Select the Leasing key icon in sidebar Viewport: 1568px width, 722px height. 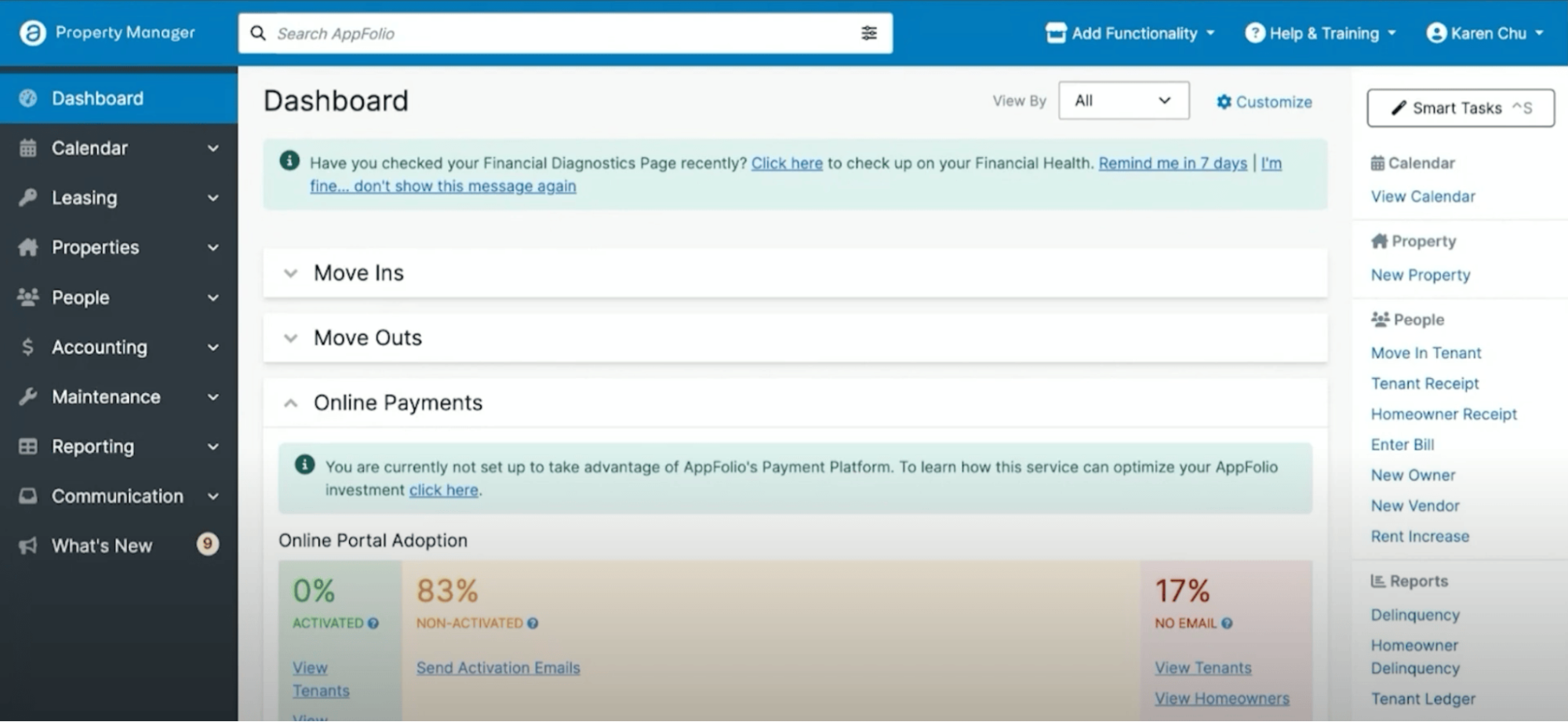tap(28, 197)
